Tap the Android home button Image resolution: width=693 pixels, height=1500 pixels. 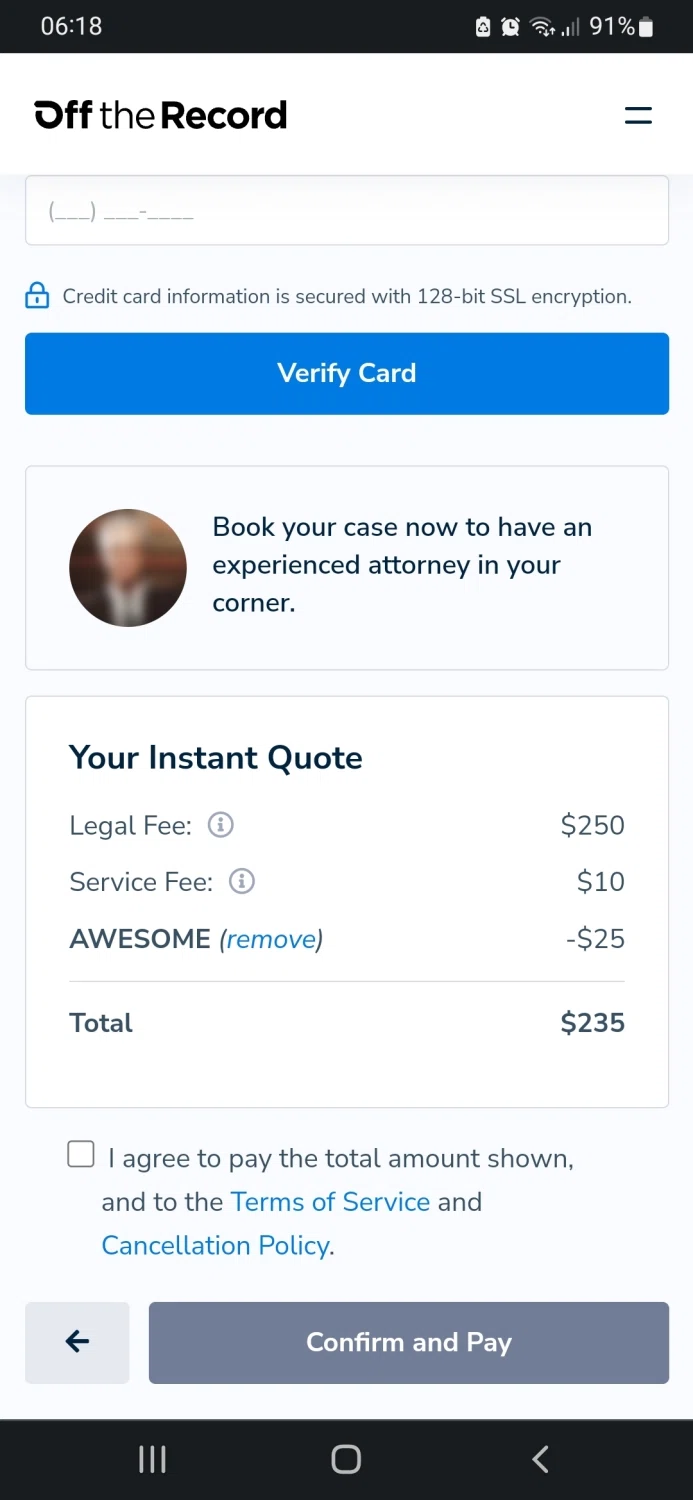[346, 1460]
